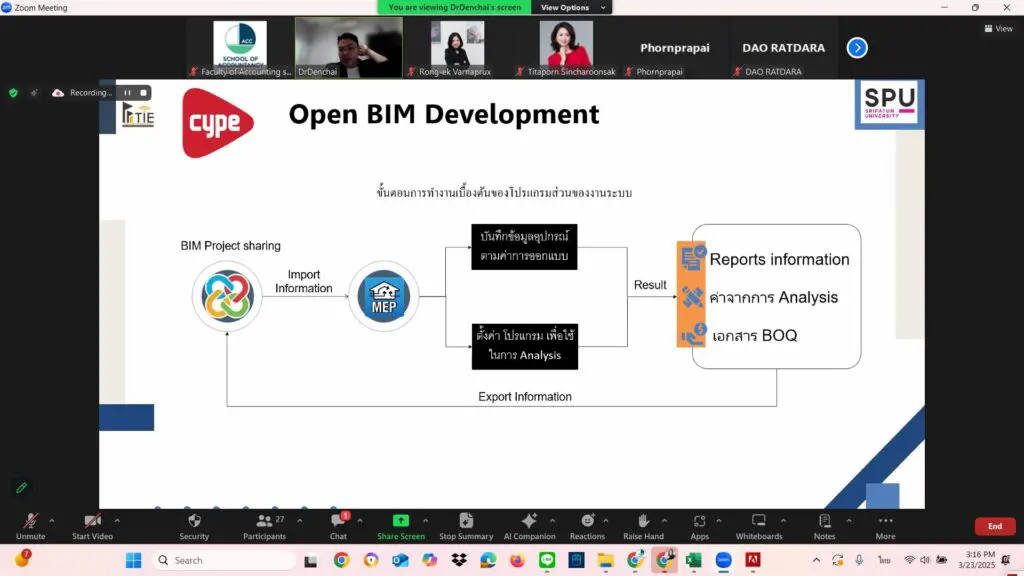Open Firefox from the taskbar
Viewport: 1024px width, 576px height.
517,560
